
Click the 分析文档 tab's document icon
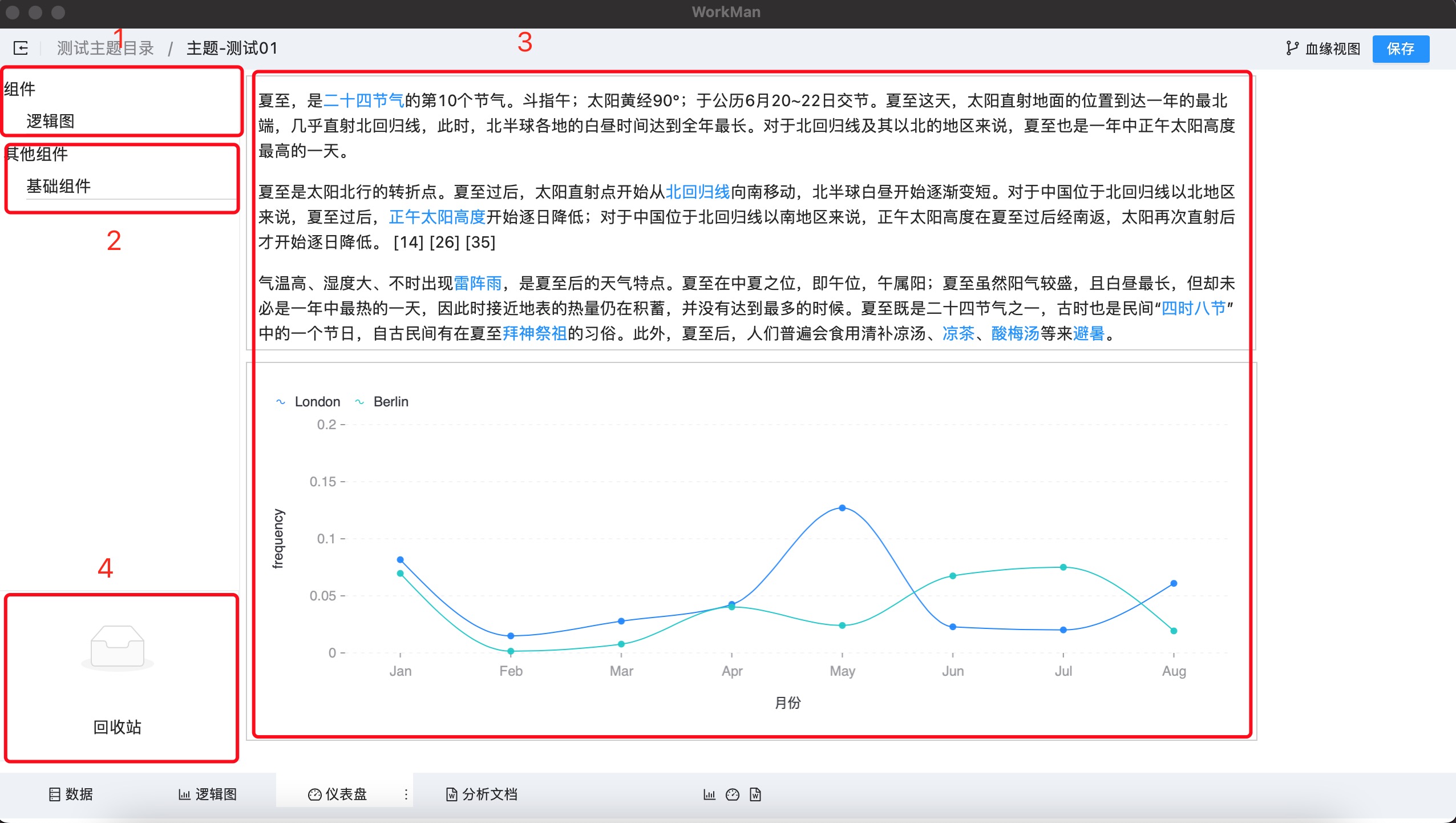(451, 794)
